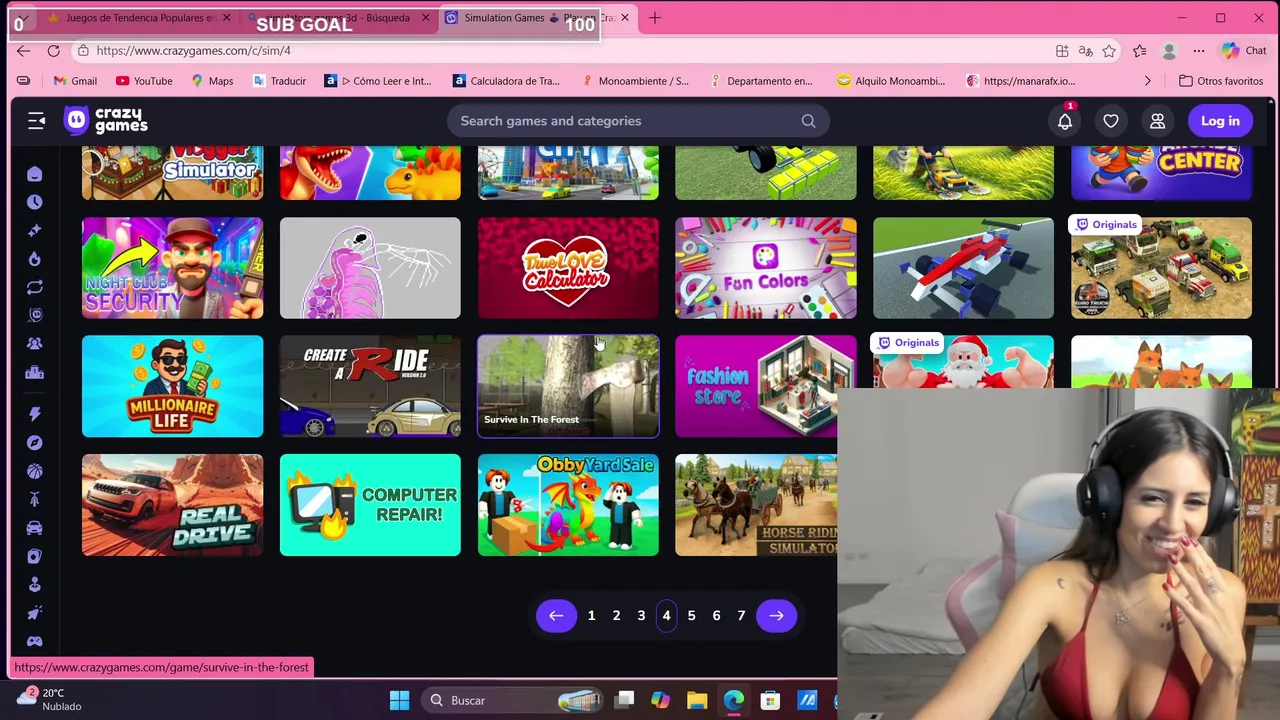This screenshot has height=720, width=1280.
Task: Open Casual joystick icon in sidebar
Action: pos(35,584)
